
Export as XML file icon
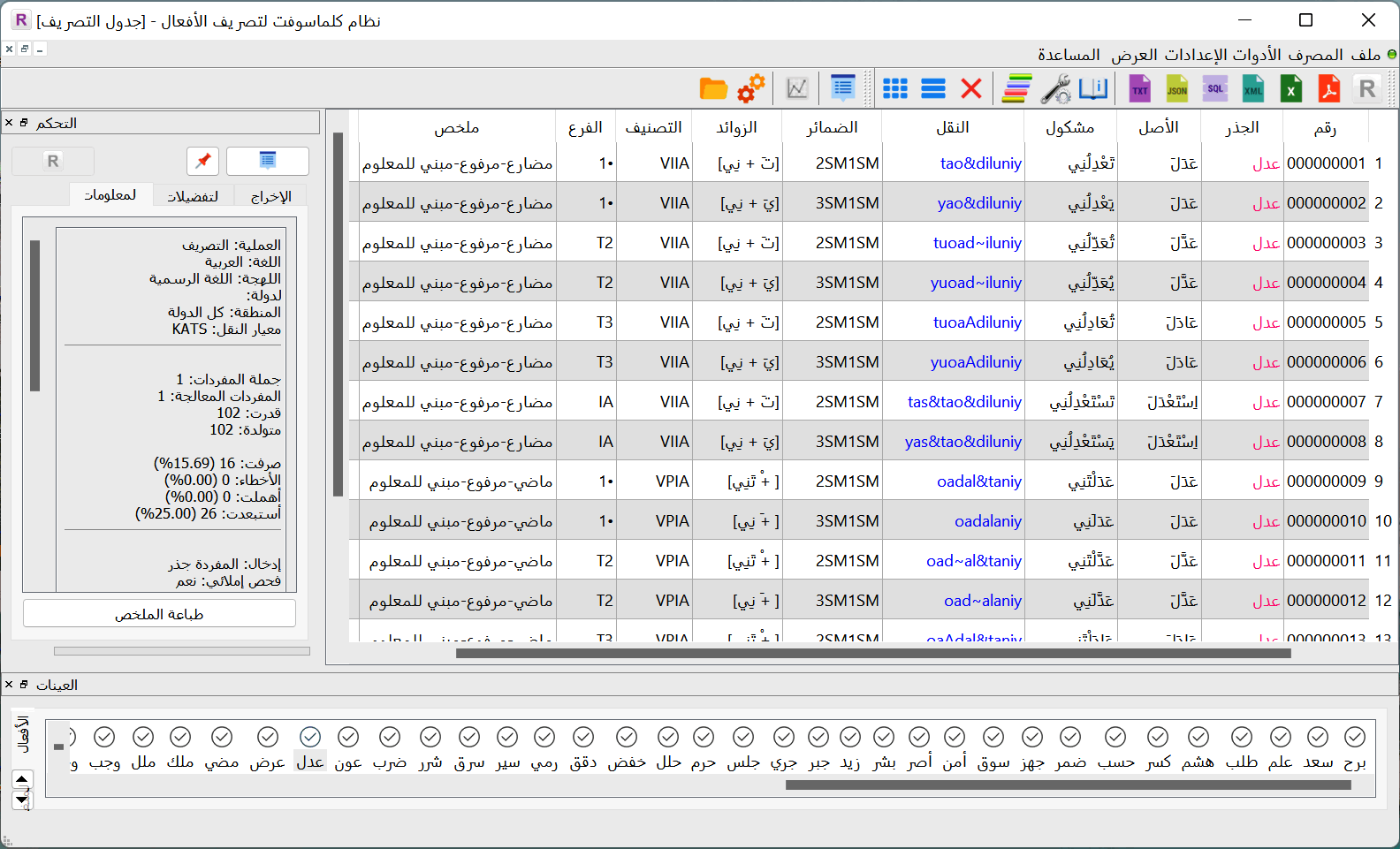click(1253, 88)
